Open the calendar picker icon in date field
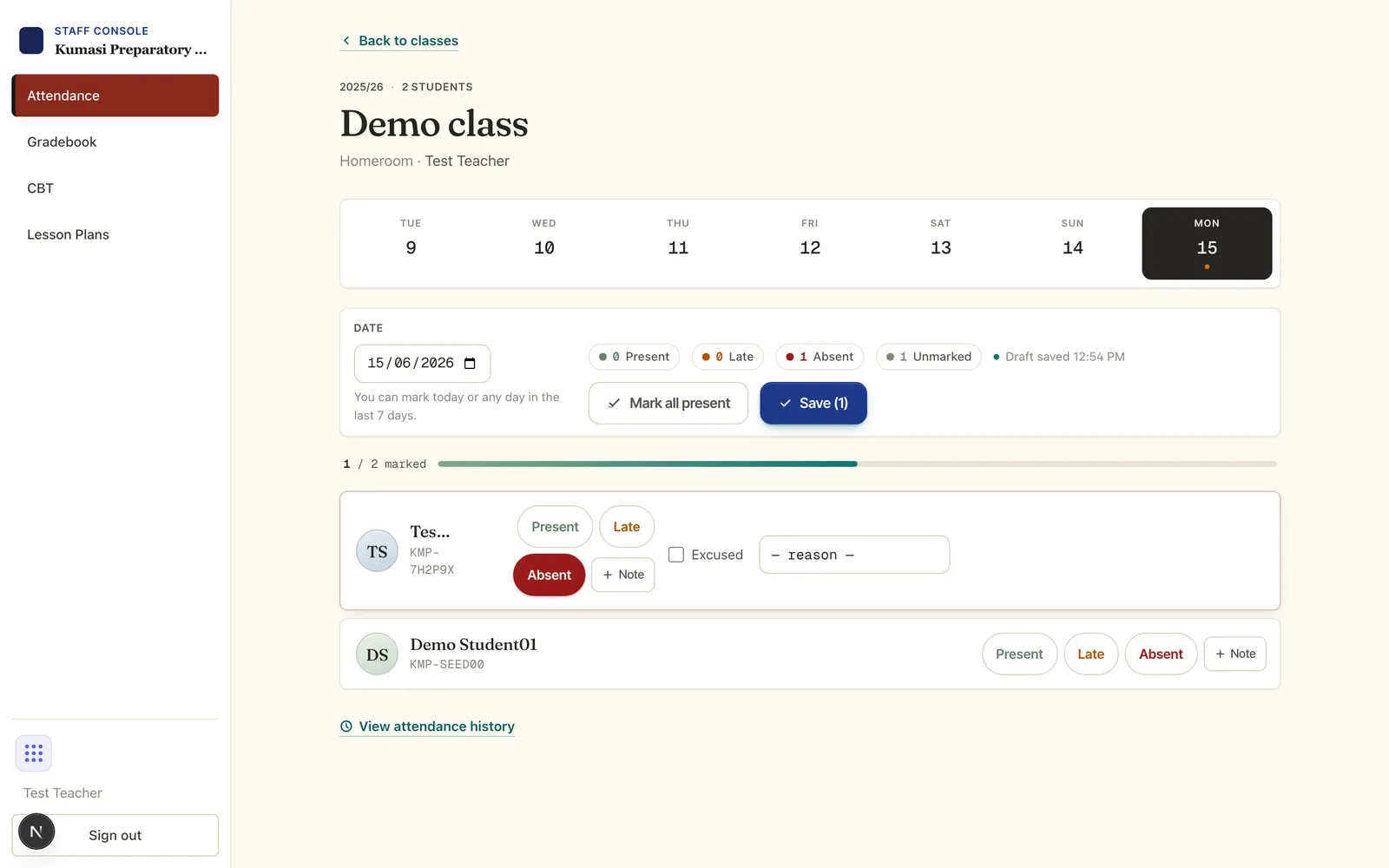 point(470,363)
